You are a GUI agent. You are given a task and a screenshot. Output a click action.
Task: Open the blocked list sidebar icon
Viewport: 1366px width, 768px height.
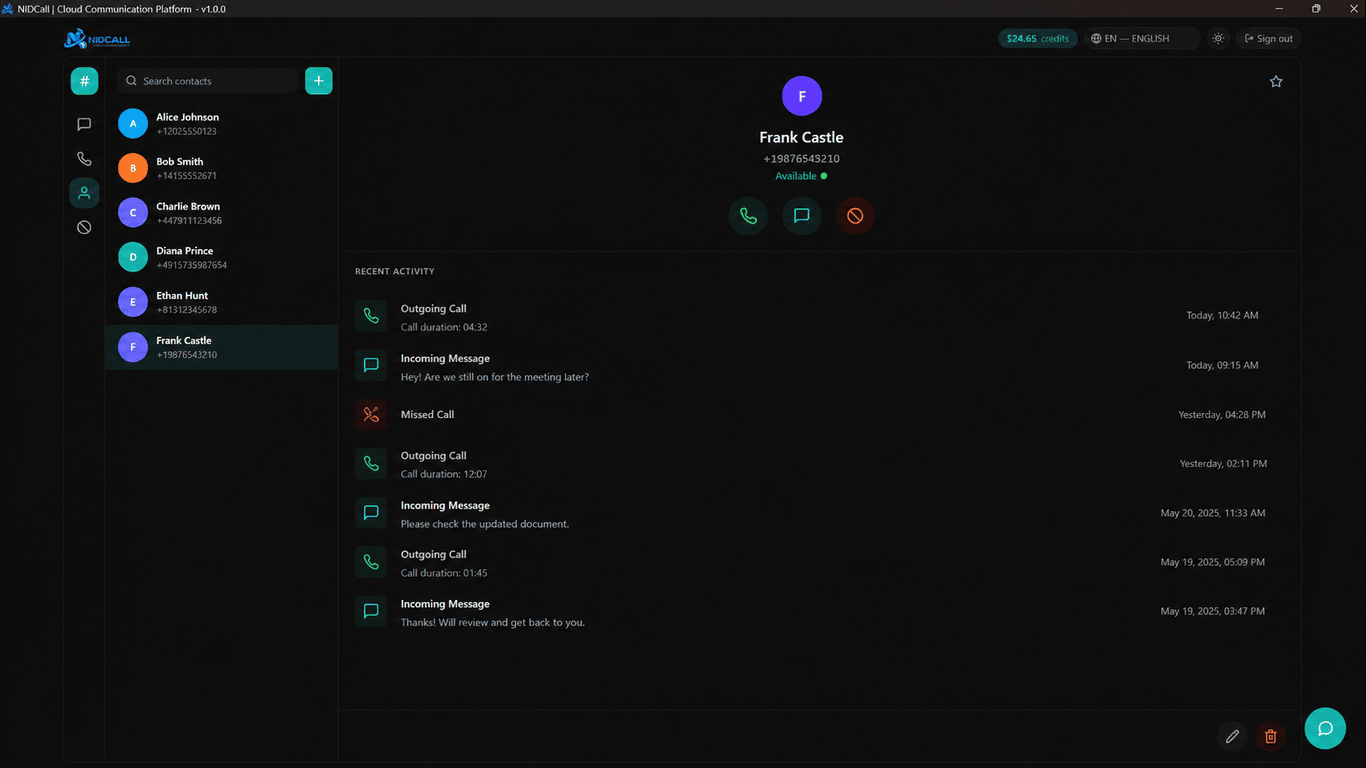pos(84,227)
